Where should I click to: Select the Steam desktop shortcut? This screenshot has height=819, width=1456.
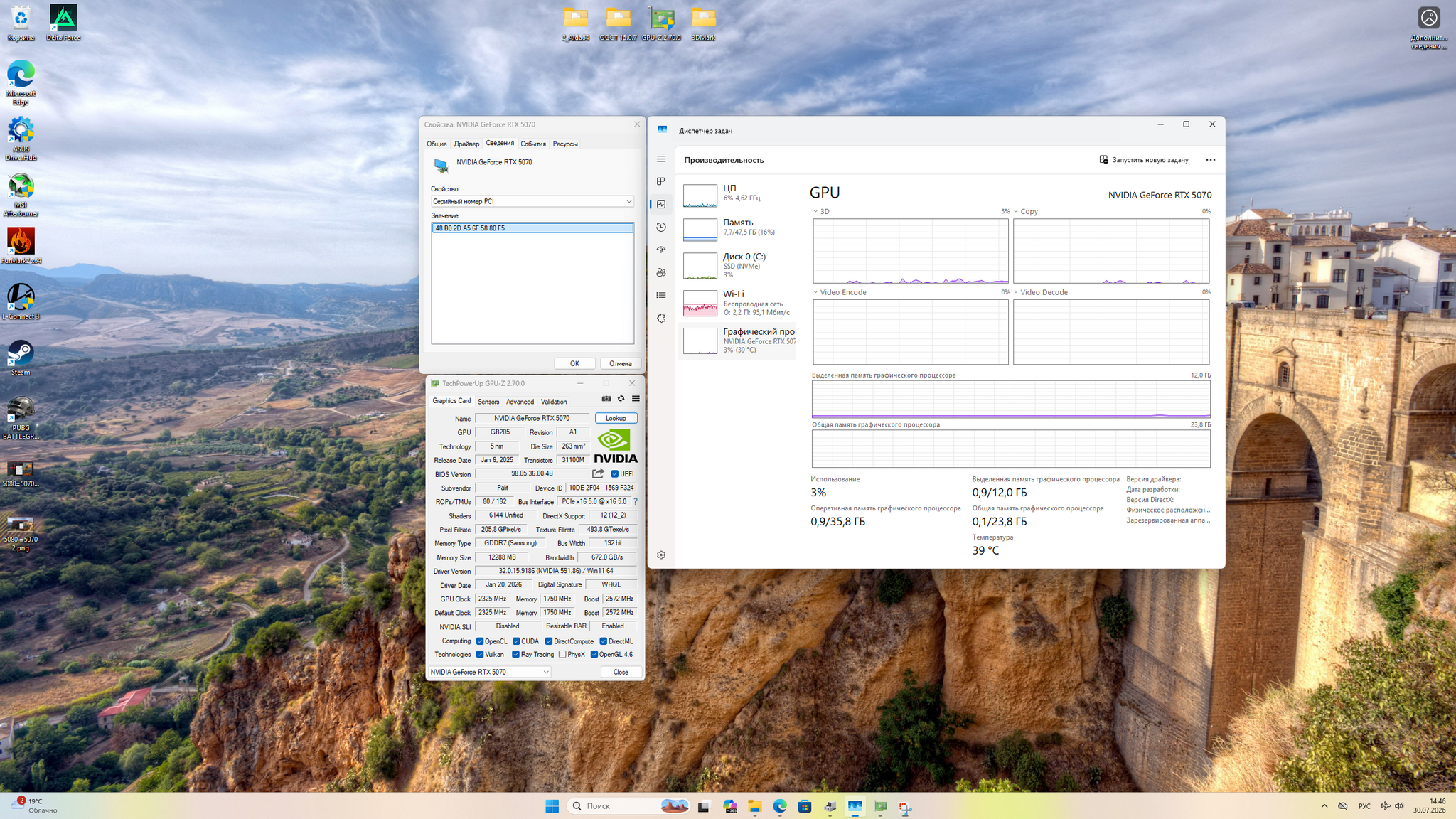point(21,358)
